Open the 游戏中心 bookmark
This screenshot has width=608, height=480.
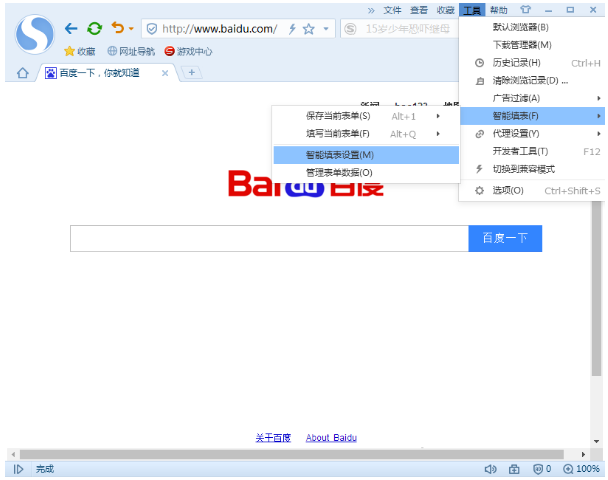tap(188, 51)
